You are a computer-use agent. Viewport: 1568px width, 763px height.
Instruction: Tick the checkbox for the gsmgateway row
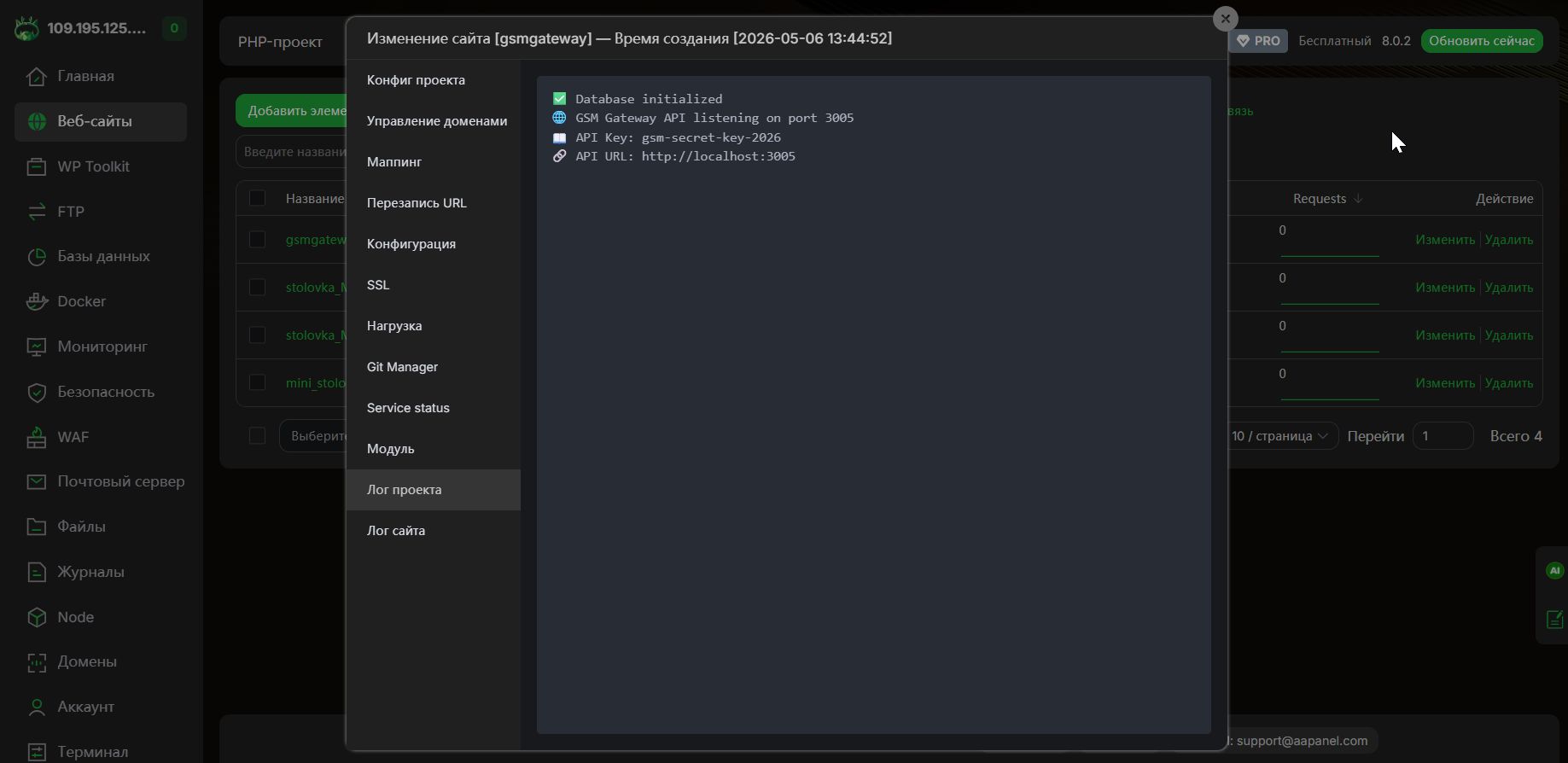(257, 240)
